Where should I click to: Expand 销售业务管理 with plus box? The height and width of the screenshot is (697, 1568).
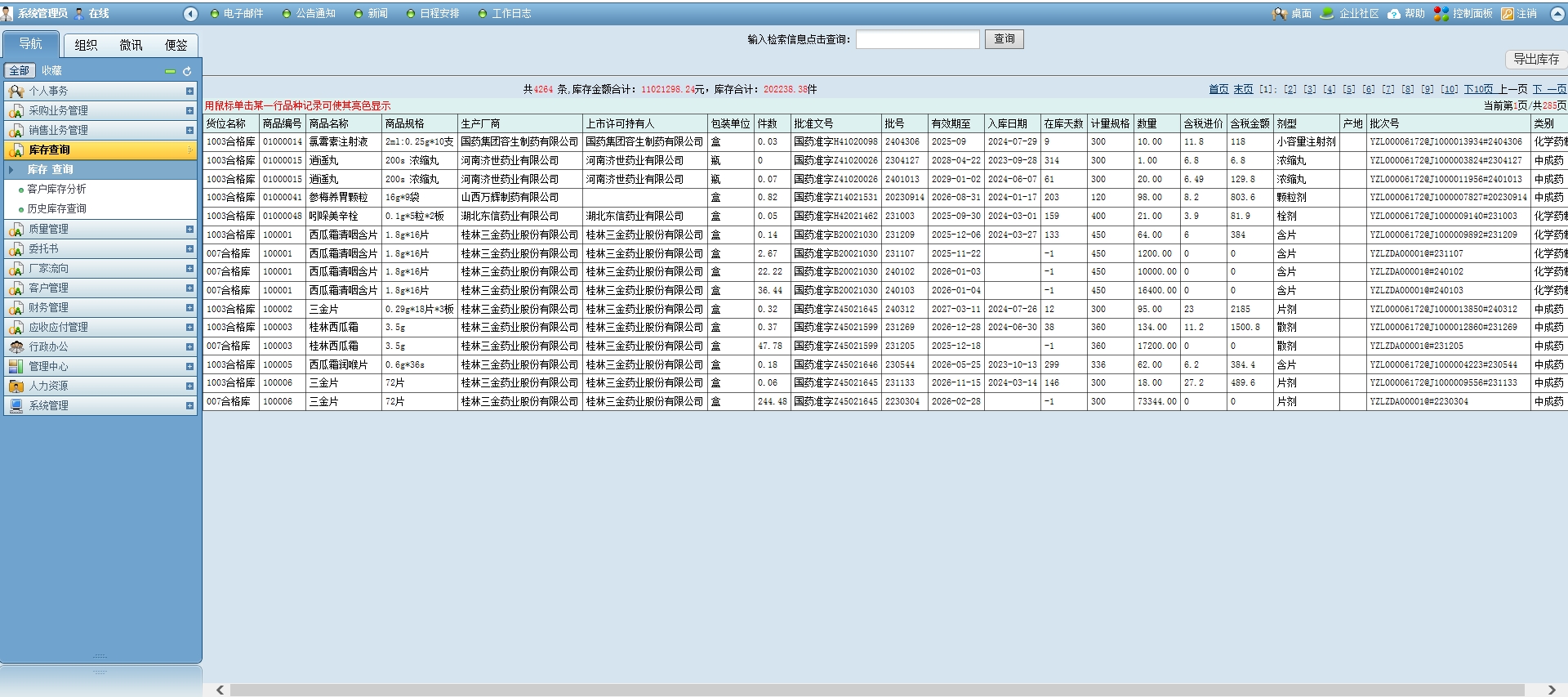pos(189,130)
